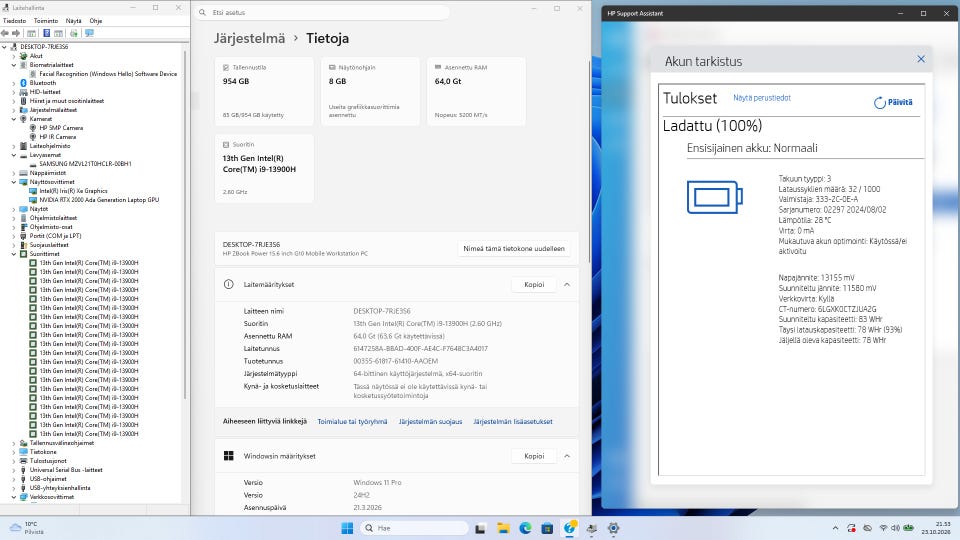Select NVIDIA RTX 2000 Ada Generation Laptop GPU
The width and height of the screenshot is (960, 540).
(x=99, y=200)
